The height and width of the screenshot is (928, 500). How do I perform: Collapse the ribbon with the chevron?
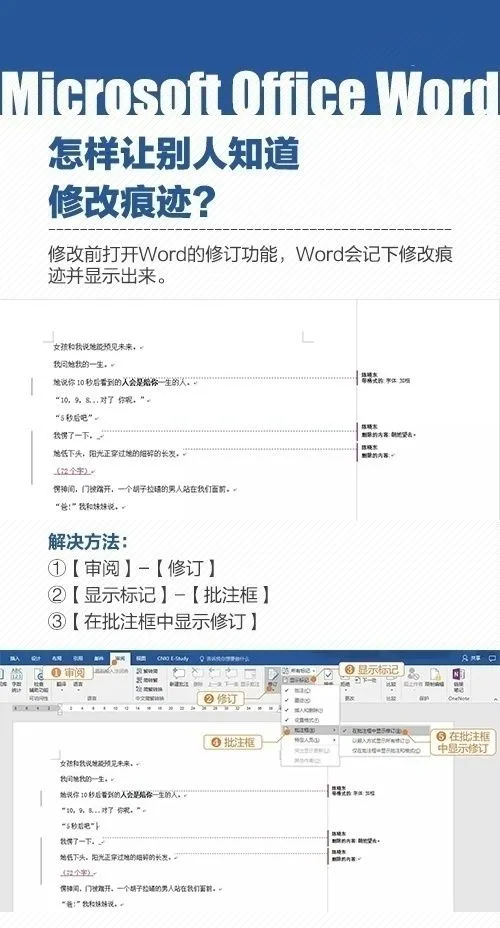coord(495,699)
